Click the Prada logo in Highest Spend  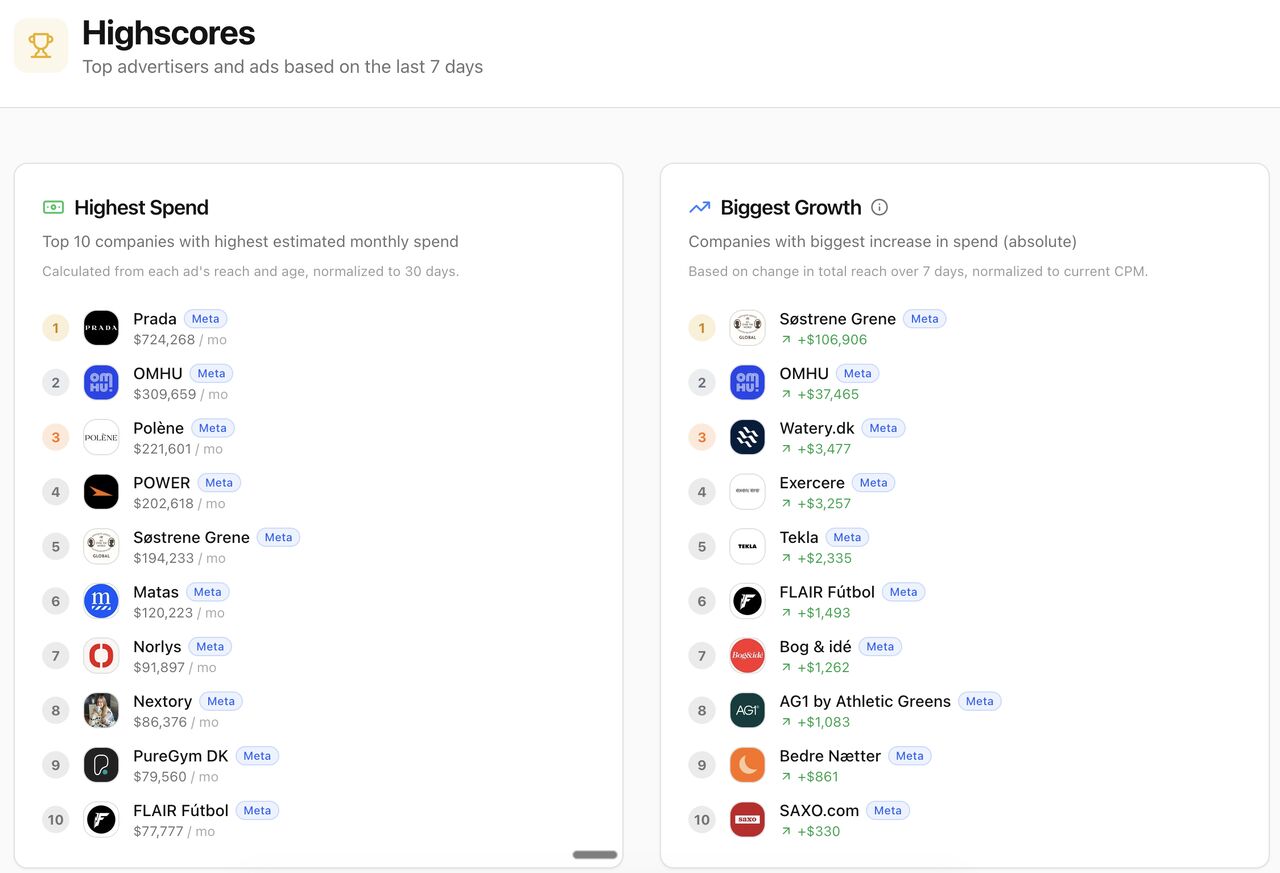(101, 328)
